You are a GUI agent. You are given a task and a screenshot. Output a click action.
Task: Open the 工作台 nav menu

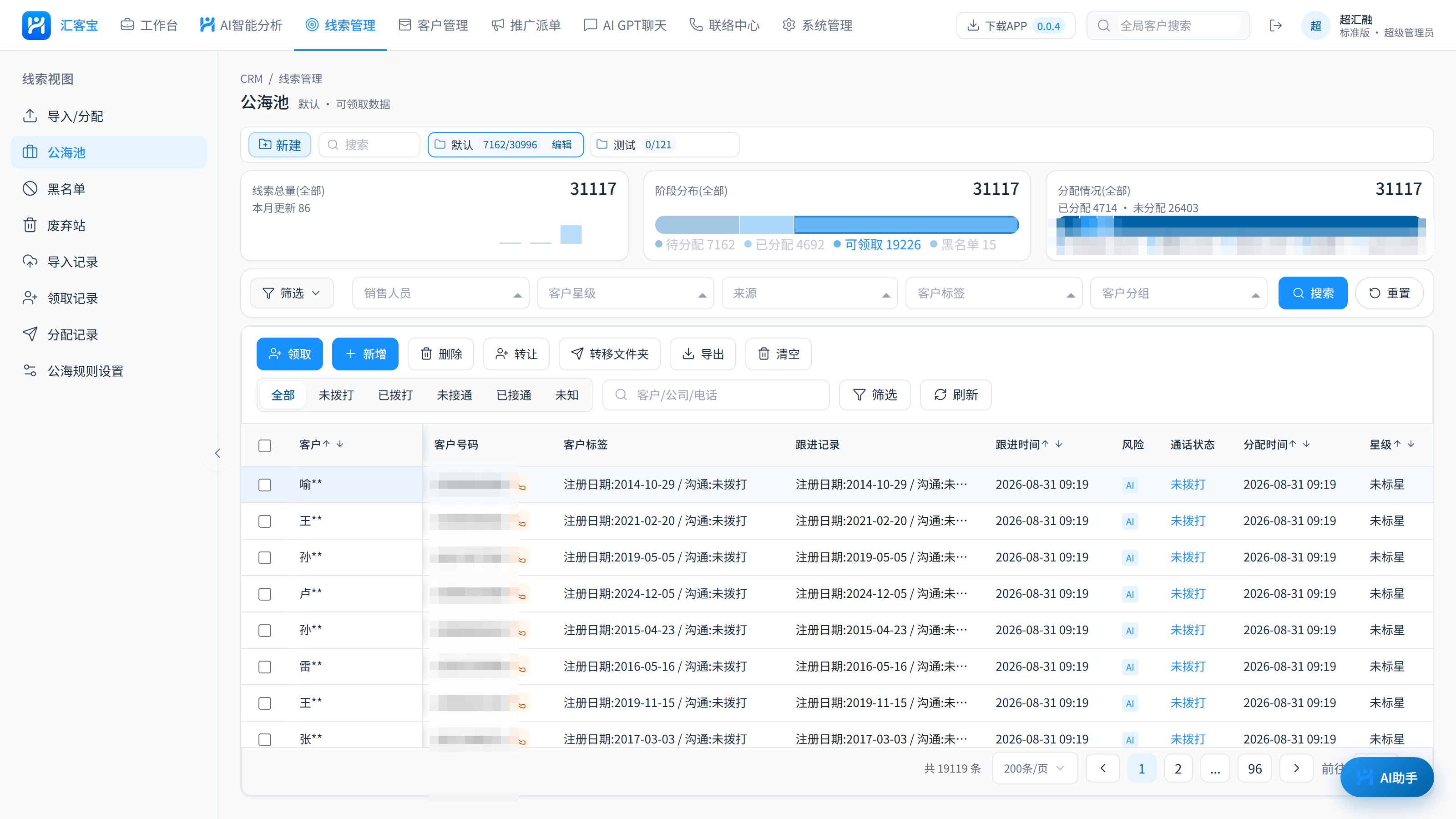149,25
